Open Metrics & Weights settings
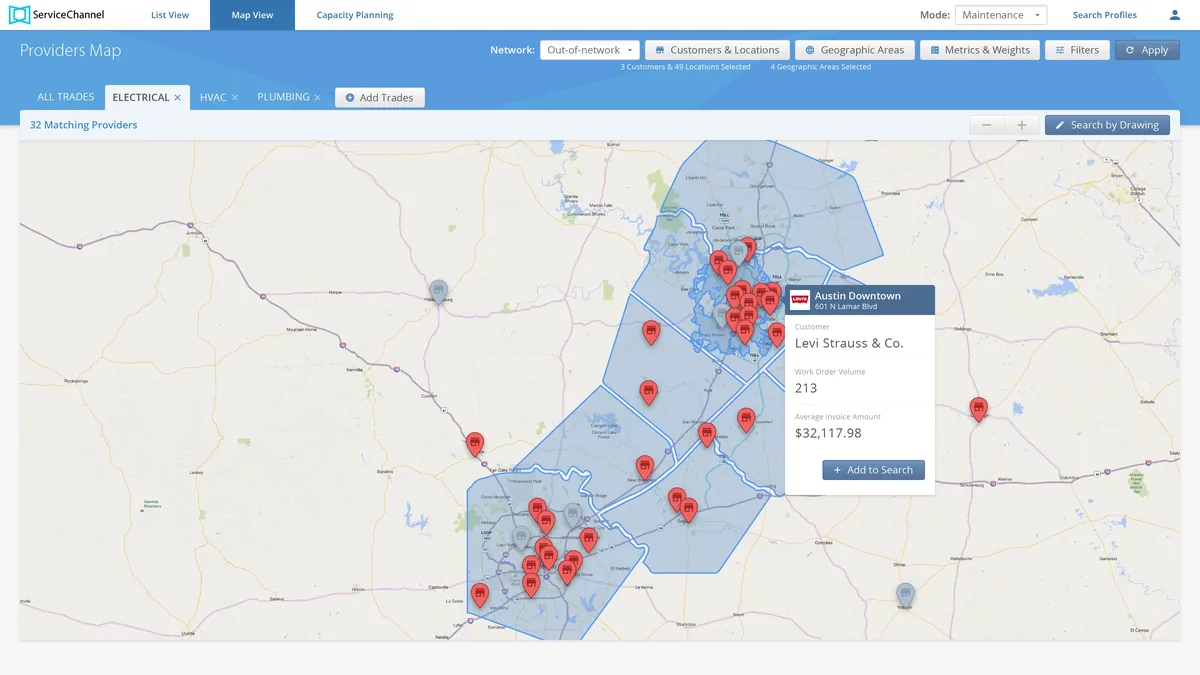The width and height of the screenshot is (1200, 675). [979, 50]
